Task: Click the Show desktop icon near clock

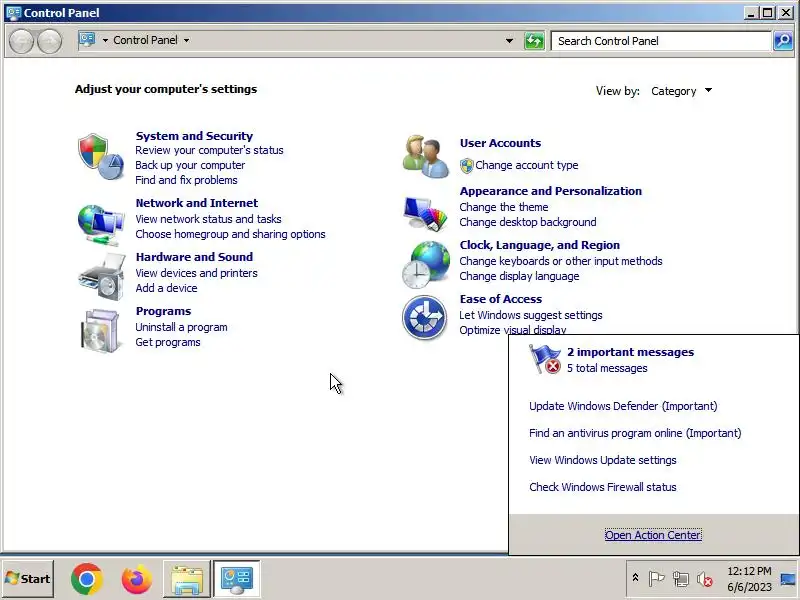Action: [x=789, y=579]
